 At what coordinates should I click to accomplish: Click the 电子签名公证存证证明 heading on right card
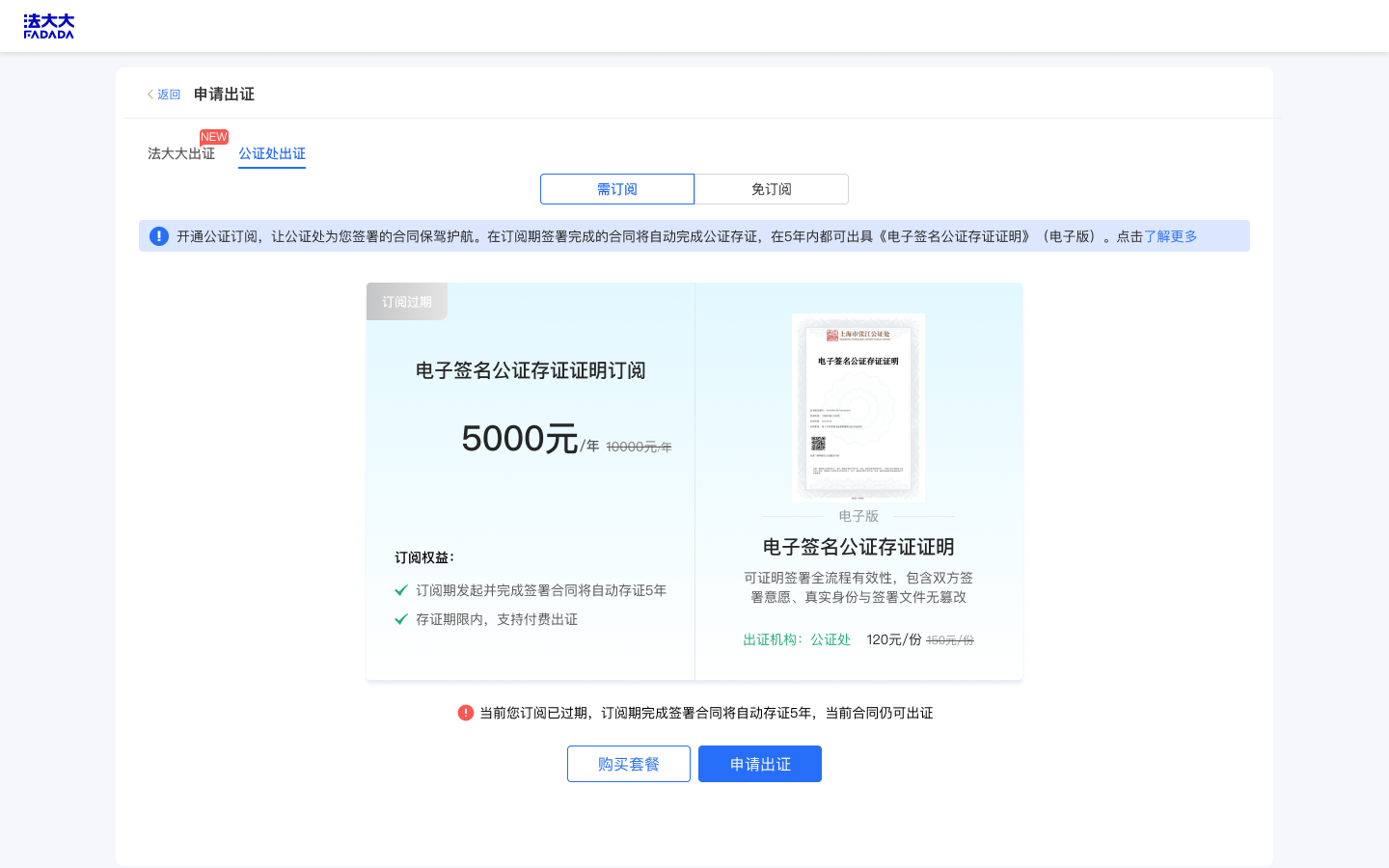[858, 547]
